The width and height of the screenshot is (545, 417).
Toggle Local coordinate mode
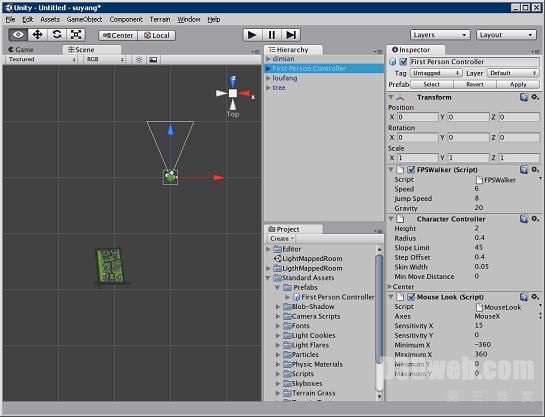157,35
